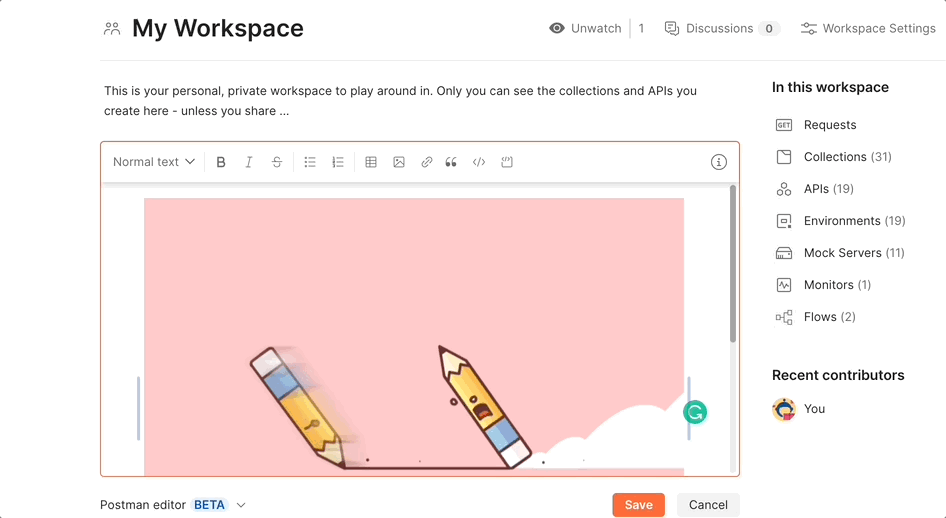The width and height of the screenshot is (946, 518).
Task: Open Discussions link
Action: click(x=722, y=28)
